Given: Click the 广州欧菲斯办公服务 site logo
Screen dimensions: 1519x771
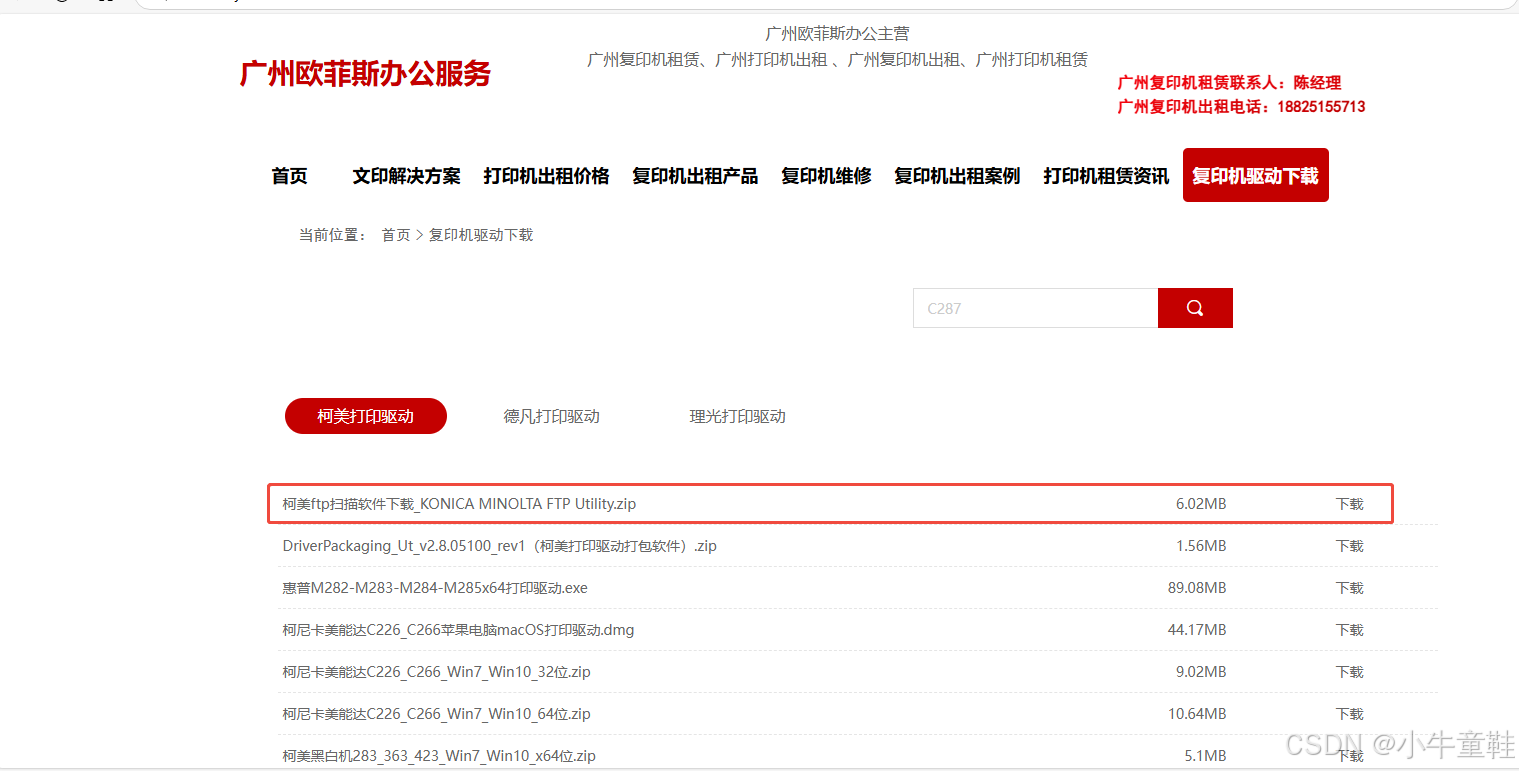Looking at the screenshot, I should point(365,73).
